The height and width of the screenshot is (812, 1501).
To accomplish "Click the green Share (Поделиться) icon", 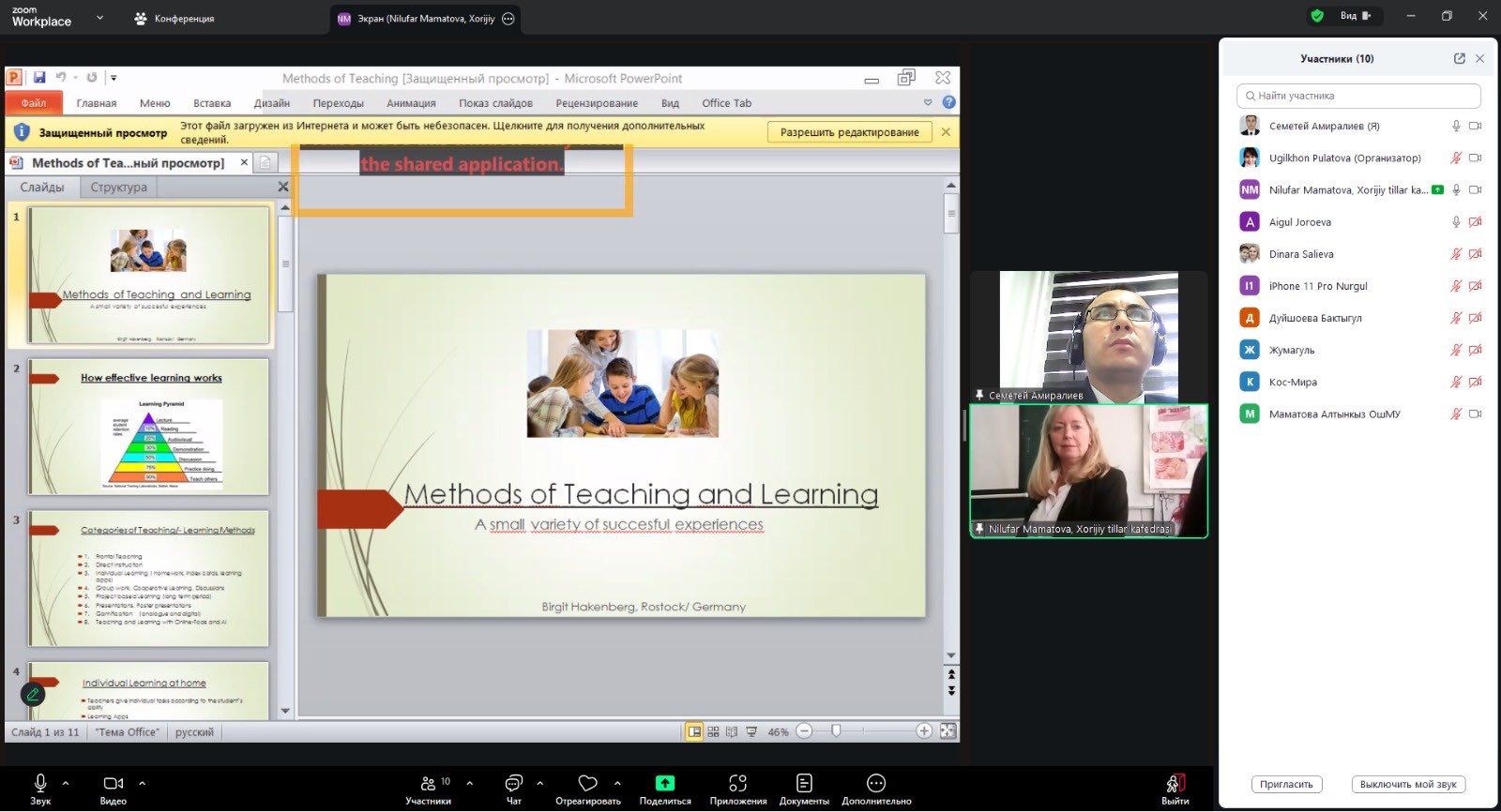I will (664, 784).
